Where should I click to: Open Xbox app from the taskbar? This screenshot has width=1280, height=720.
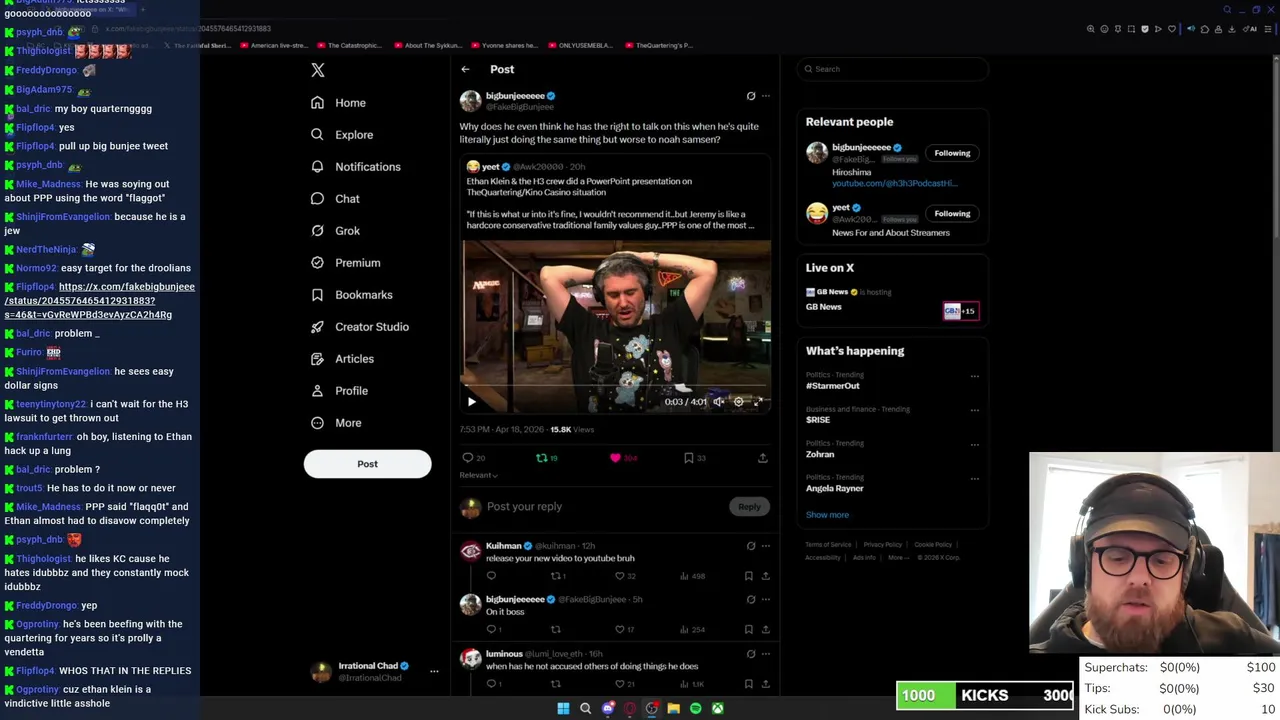(x=718, y=708)
